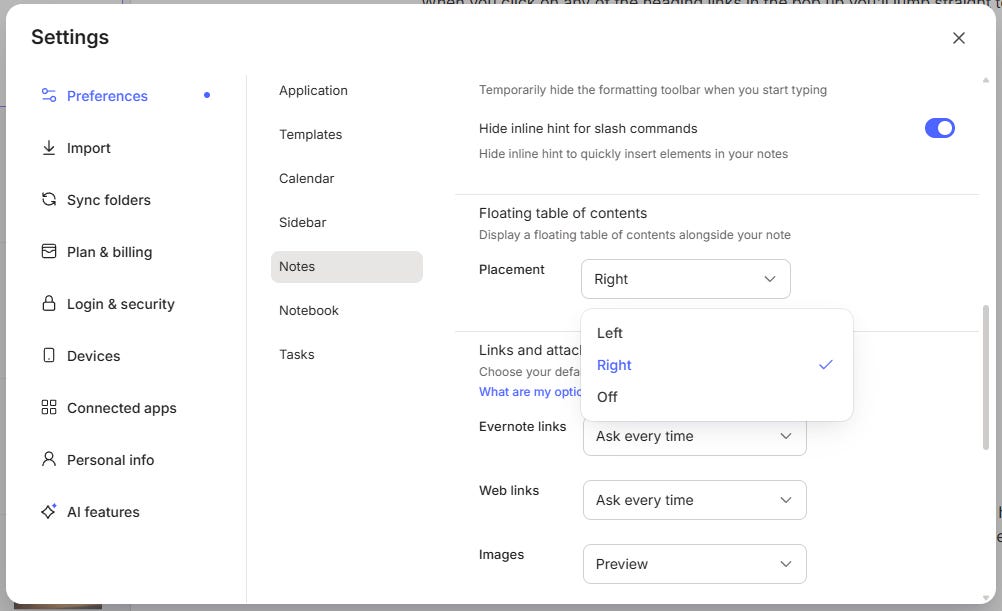Screen dimensions: 1002x611
Task: Expand the Web links dropdown
Action: pos(694,500)
